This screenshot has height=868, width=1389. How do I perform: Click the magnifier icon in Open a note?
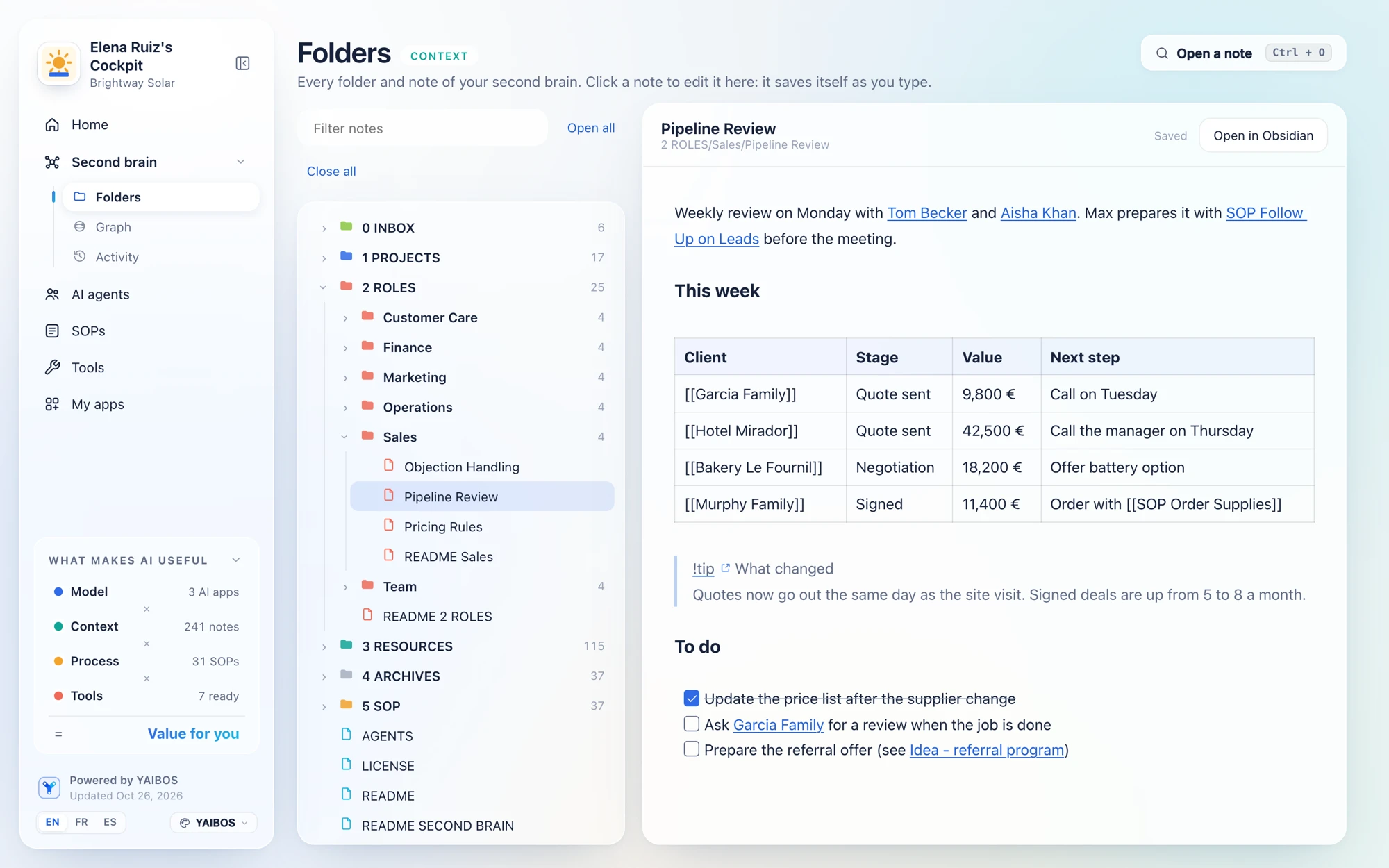click(x=1162, y=53)
